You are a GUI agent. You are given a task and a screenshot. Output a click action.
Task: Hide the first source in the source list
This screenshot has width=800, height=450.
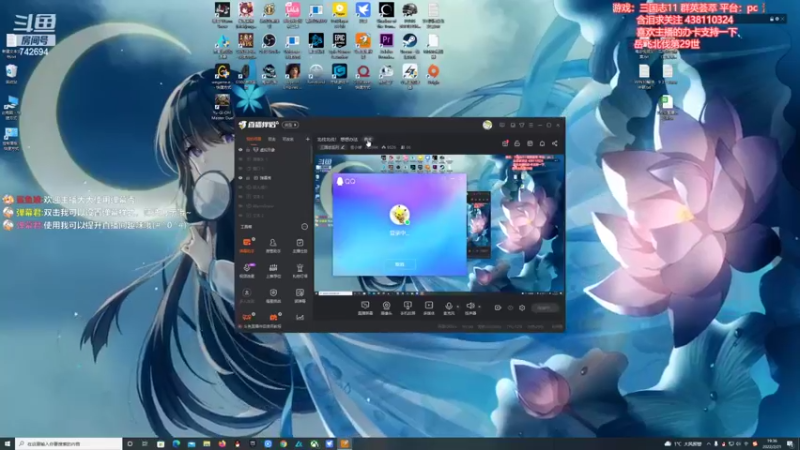click(x=241, y=150)
